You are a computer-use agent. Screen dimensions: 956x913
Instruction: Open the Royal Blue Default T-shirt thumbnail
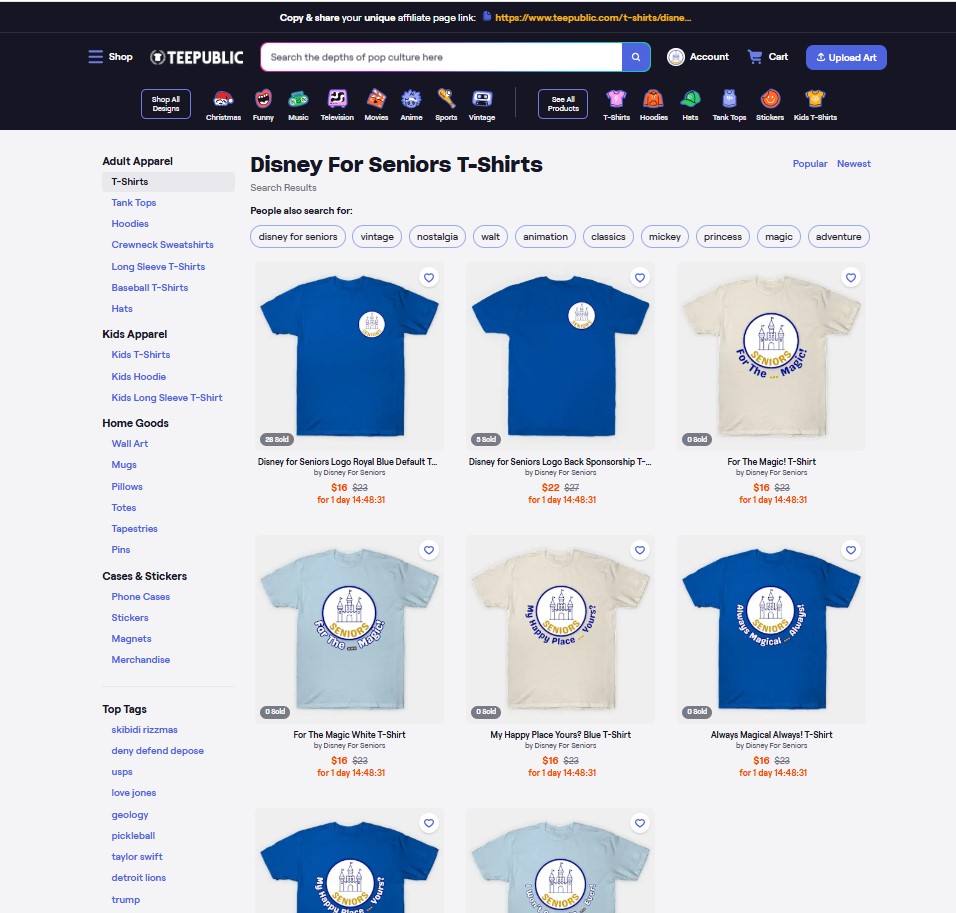click(x=349, y=356)
